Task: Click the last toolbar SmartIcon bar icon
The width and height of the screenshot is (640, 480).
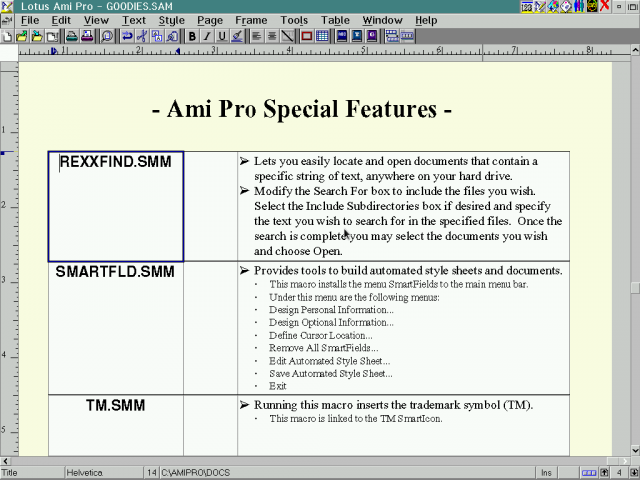Action: point(407,36)
